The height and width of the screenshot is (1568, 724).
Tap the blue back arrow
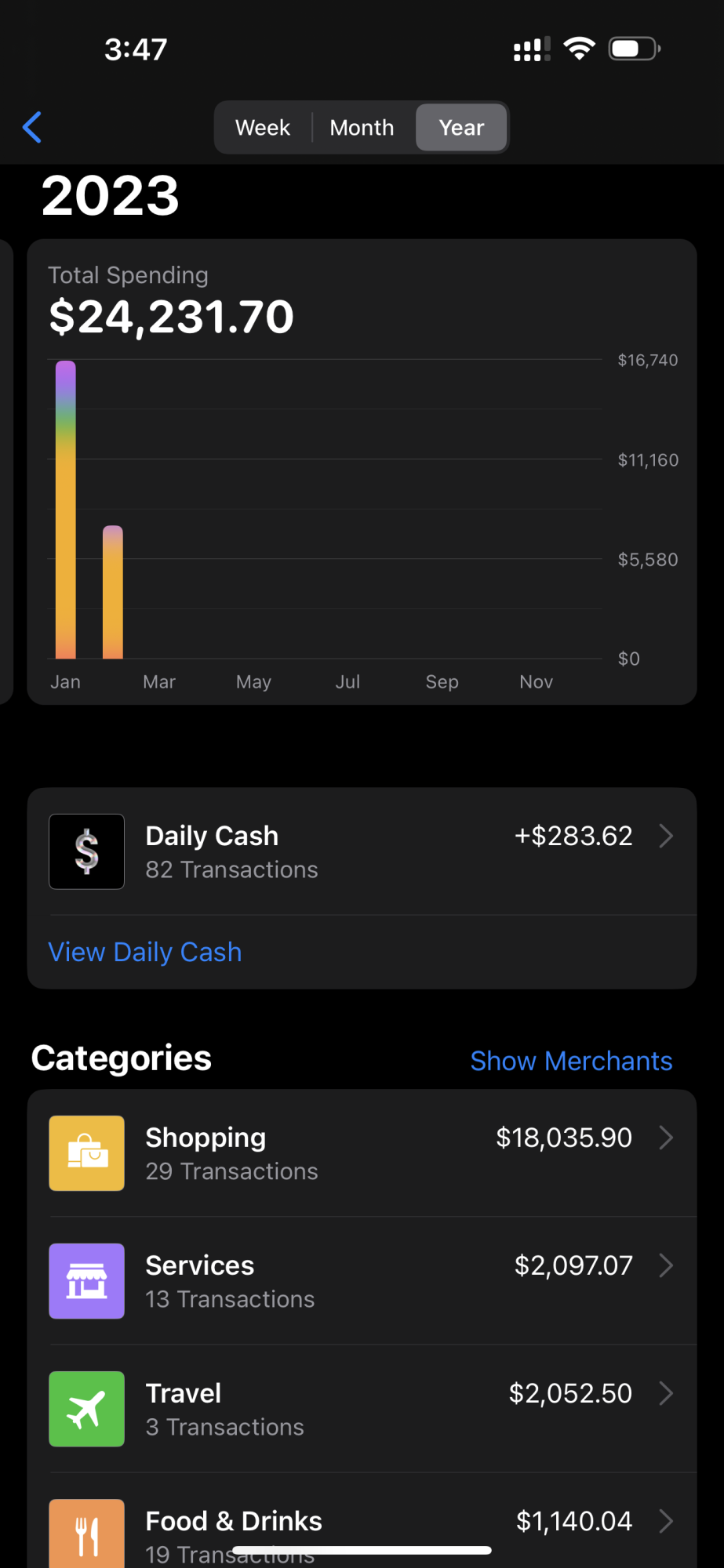pyautogui.click(x=32, y=127)
